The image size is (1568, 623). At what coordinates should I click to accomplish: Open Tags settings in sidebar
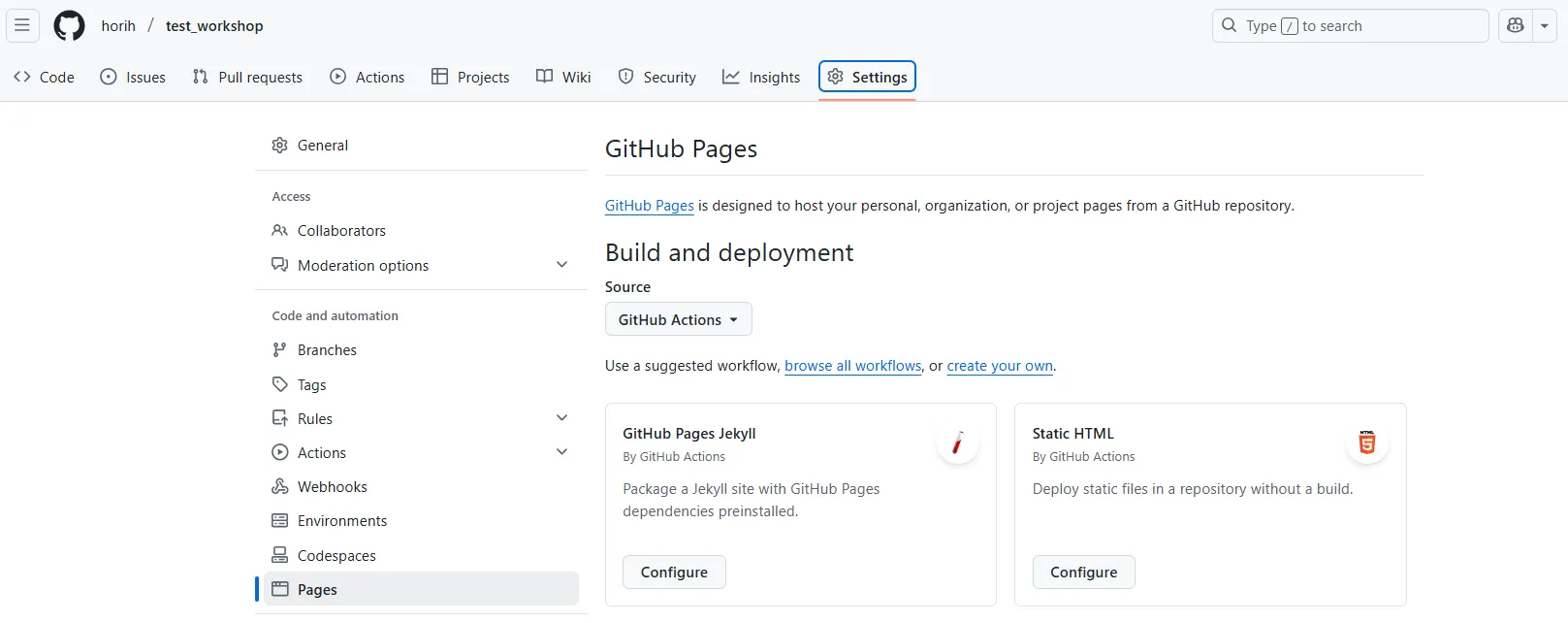[311, 385]
